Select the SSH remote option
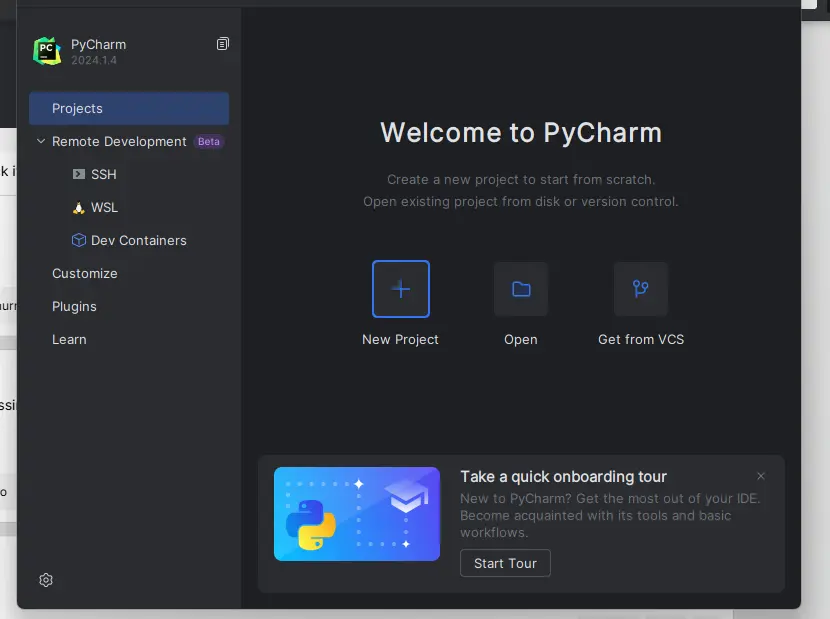 click(x=104, y=174)
